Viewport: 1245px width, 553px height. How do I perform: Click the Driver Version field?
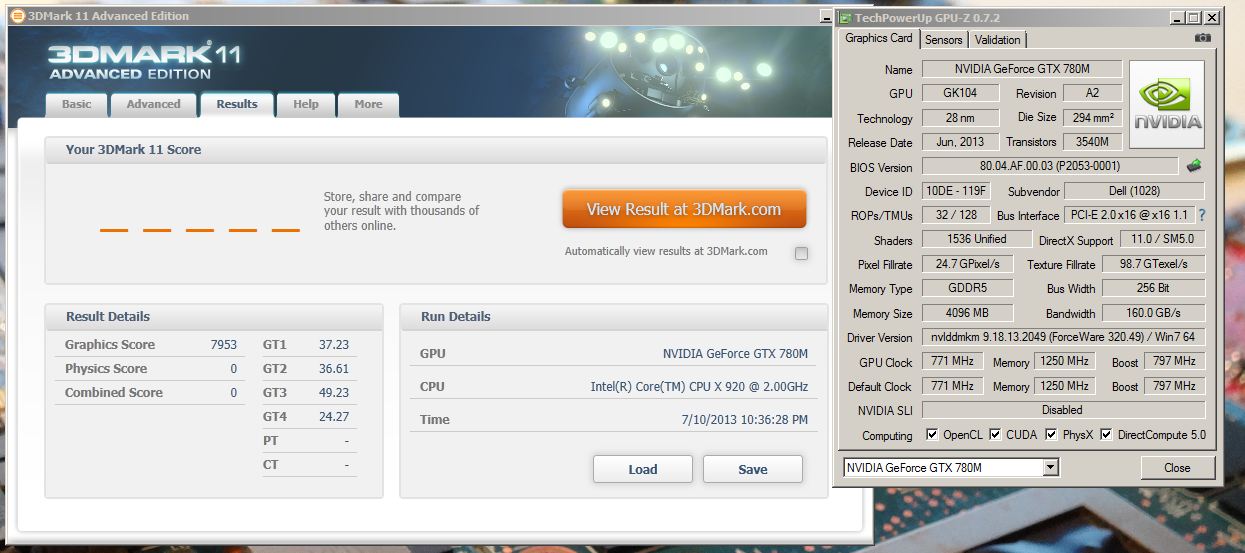(1063, 337)
